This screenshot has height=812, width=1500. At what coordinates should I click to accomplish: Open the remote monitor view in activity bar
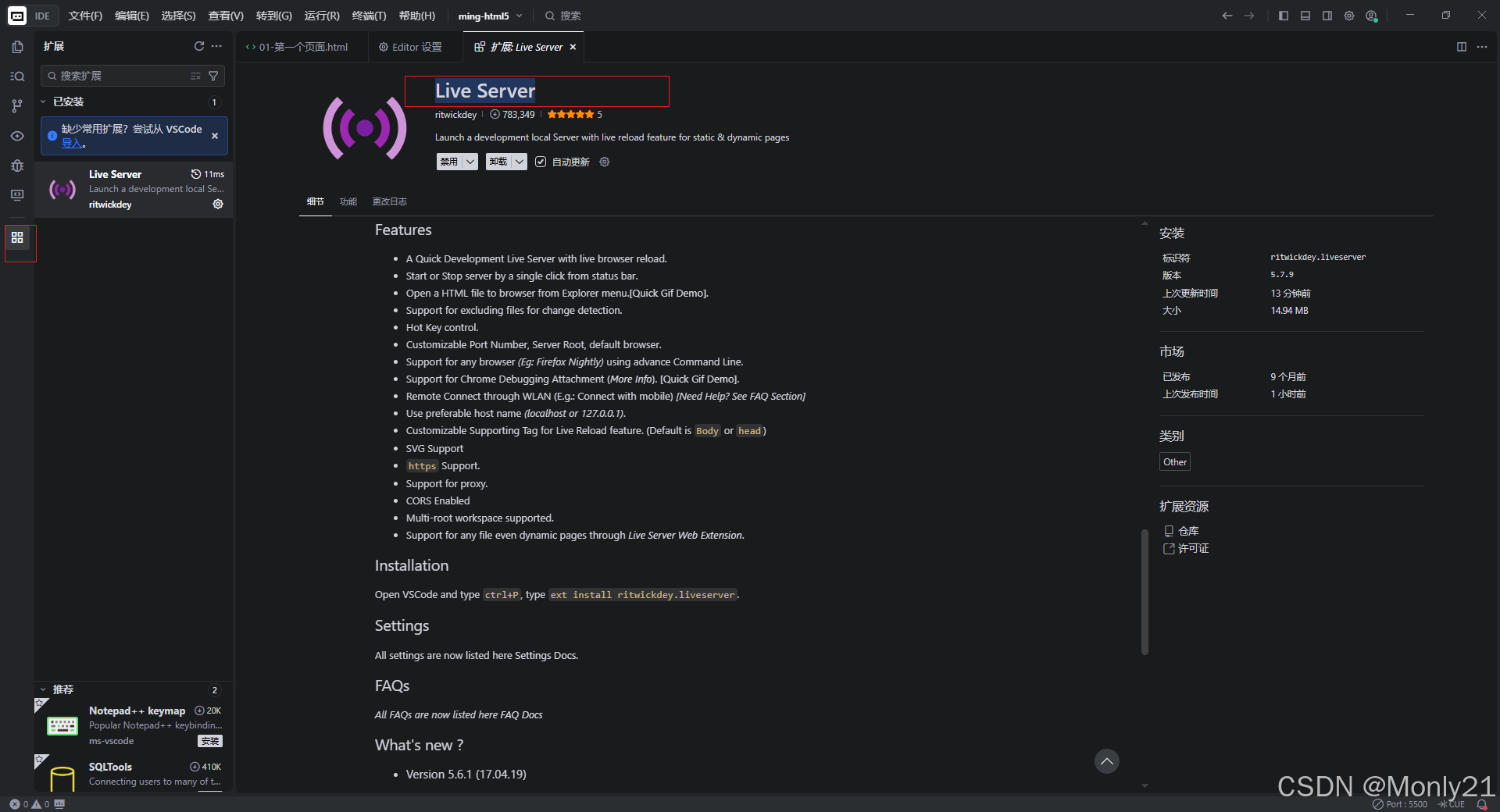(x=17, y=195)
